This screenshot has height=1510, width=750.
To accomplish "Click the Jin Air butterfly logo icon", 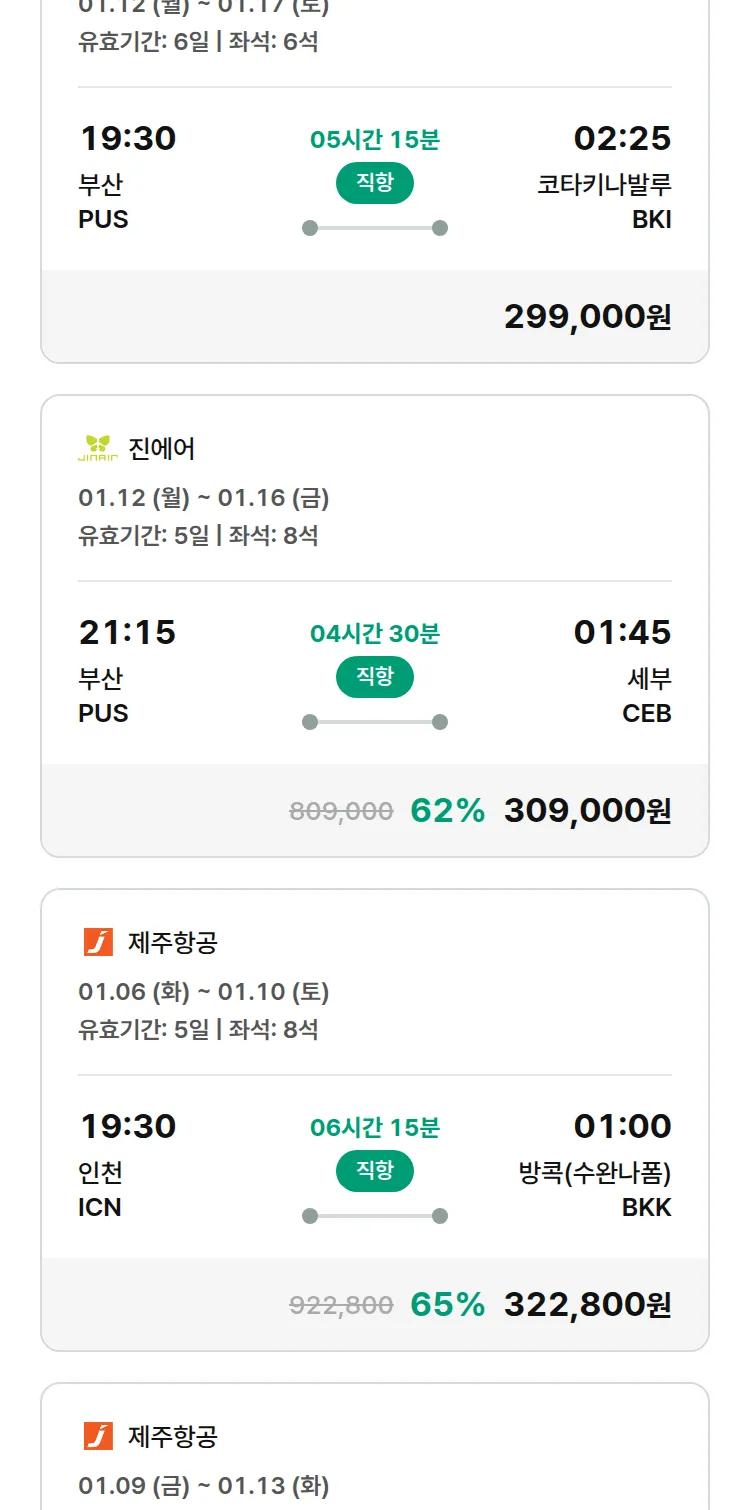I will [x=98, y=449].
